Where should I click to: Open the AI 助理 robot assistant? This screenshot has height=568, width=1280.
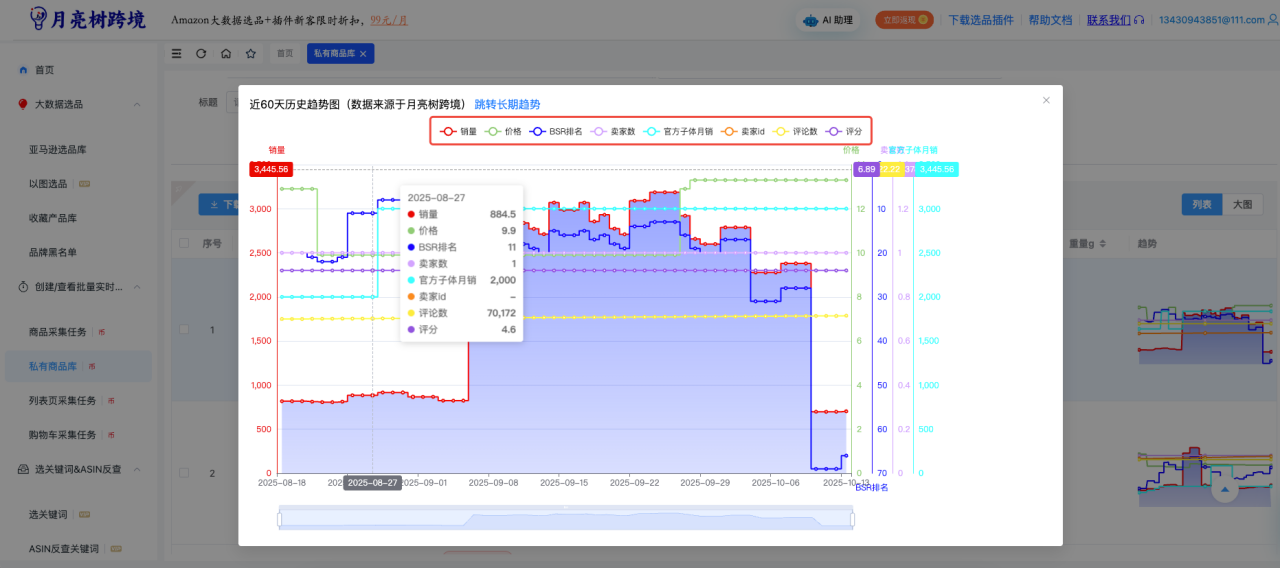[829, 20]
